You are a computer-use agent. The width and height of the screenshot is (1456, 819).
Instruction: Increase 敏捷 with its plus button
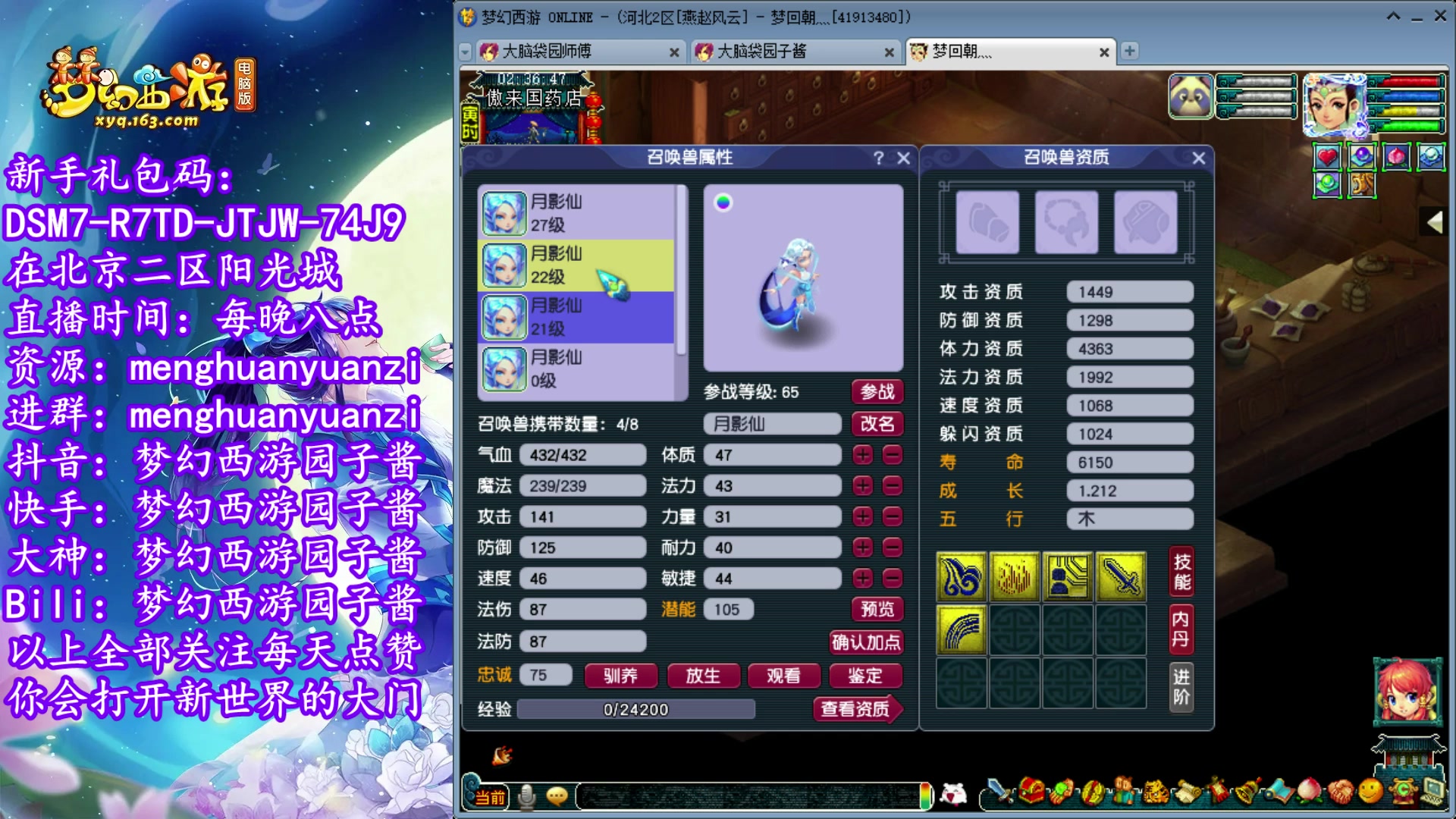tap(862, 579)
